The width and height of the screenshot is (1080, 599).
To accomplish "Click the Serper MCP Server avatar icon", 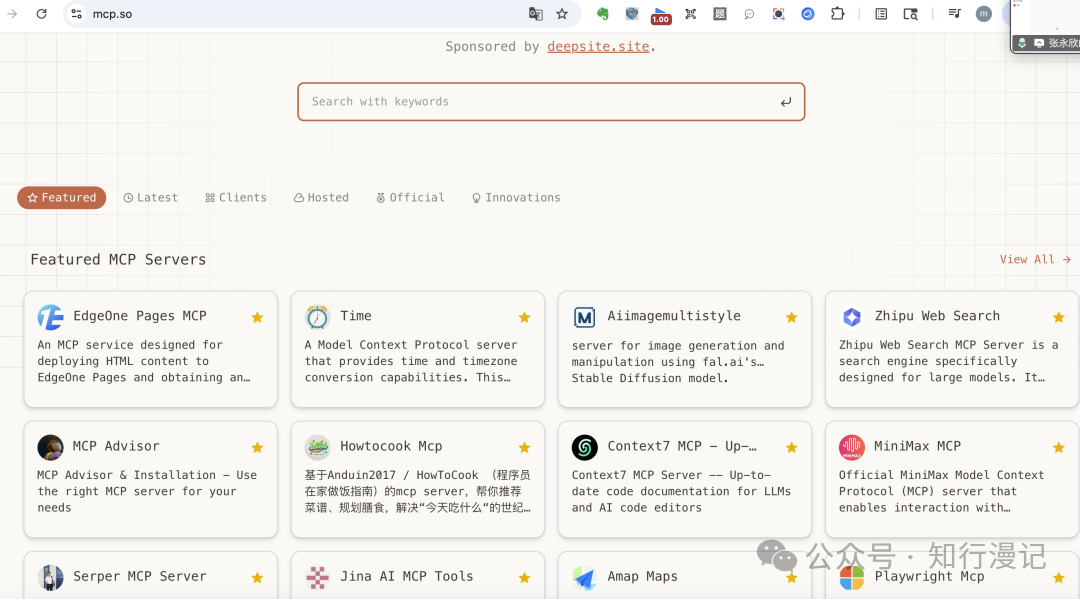I will (x=50, y=578).
